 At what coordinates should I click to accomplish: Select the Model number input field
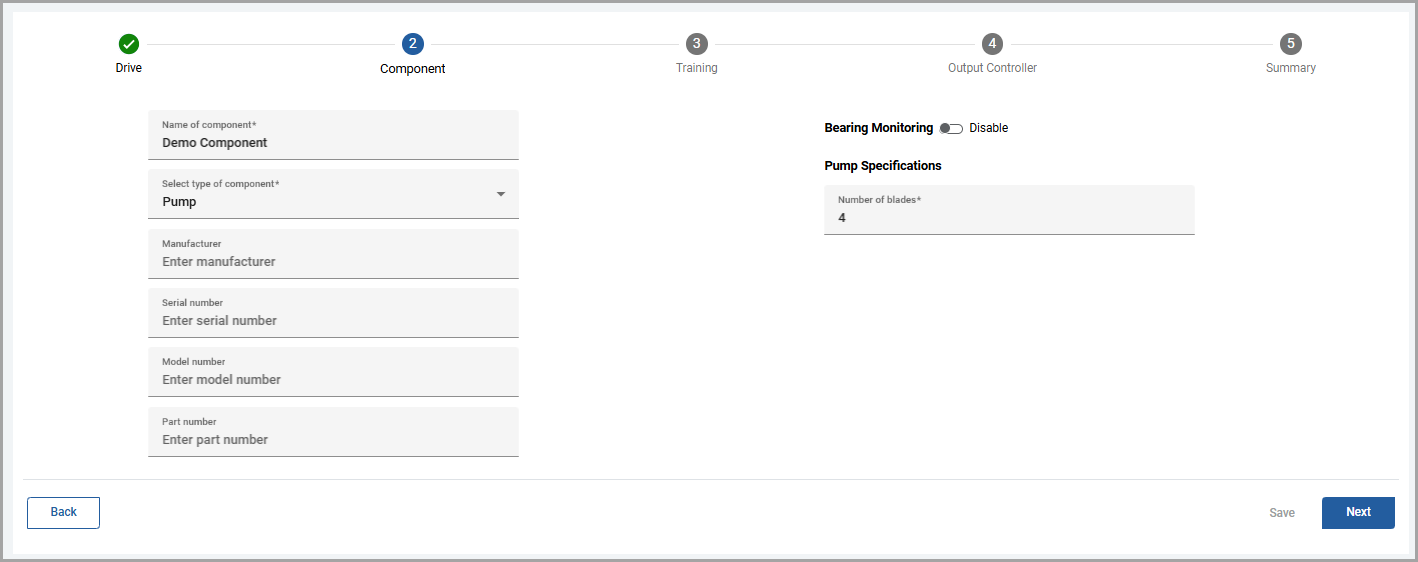pos(333,379)
